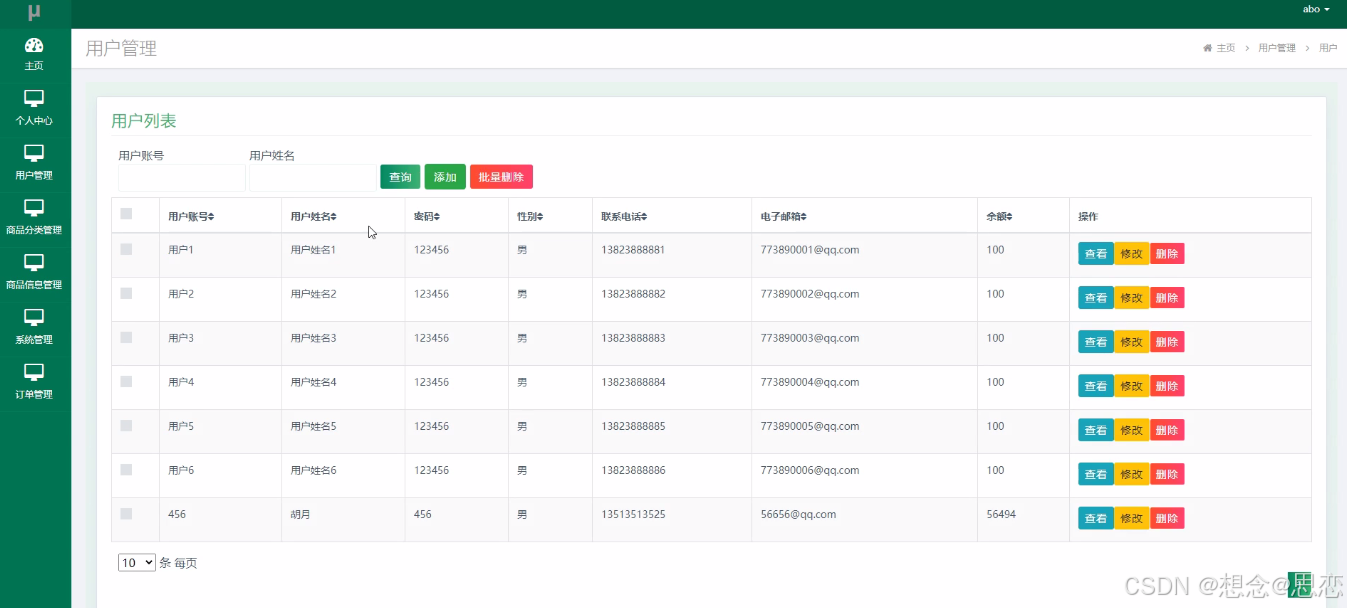Screen dimensions: 1347x608
Task: Open the abo user dropdown menu
Action: 1316,9
